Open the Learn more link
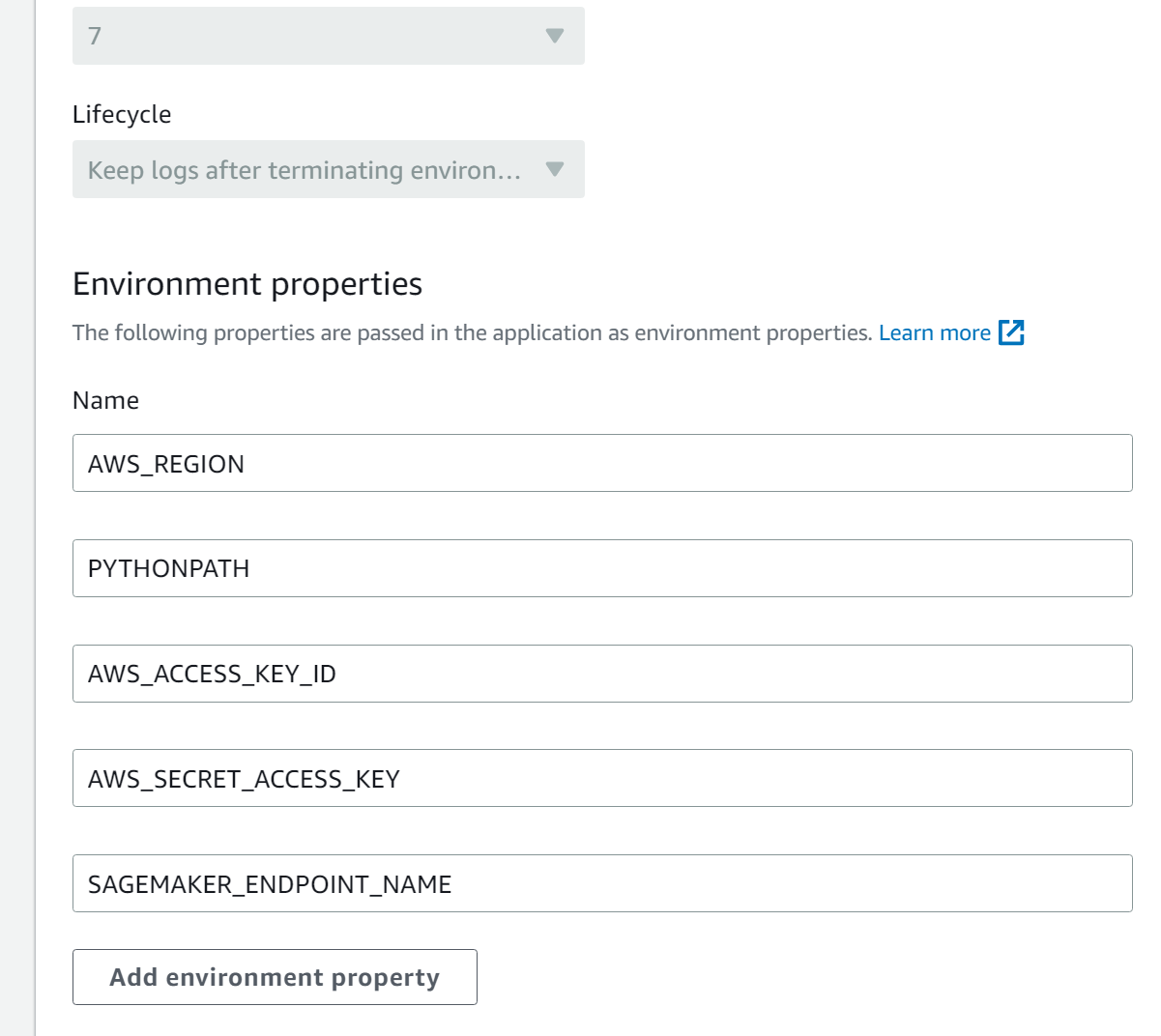 pyautogui.click(x=934, y=332)
